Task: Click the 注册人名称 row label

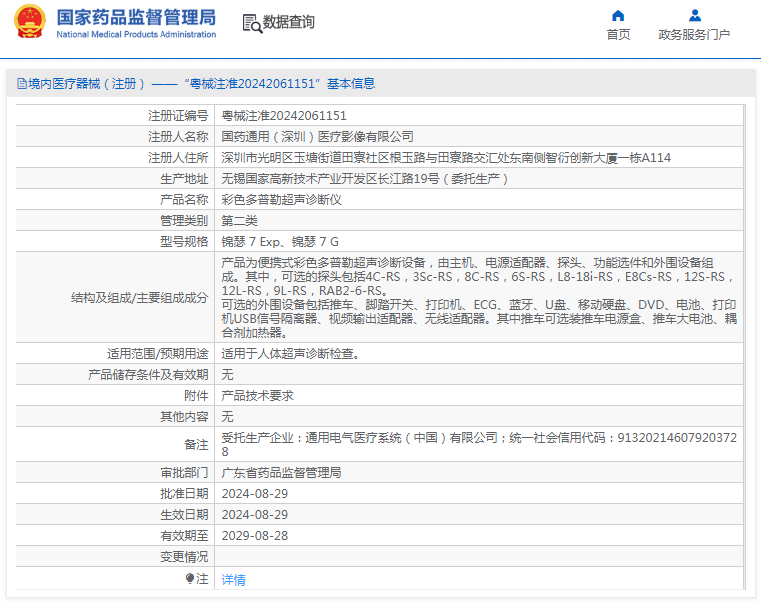Action: 178,137
